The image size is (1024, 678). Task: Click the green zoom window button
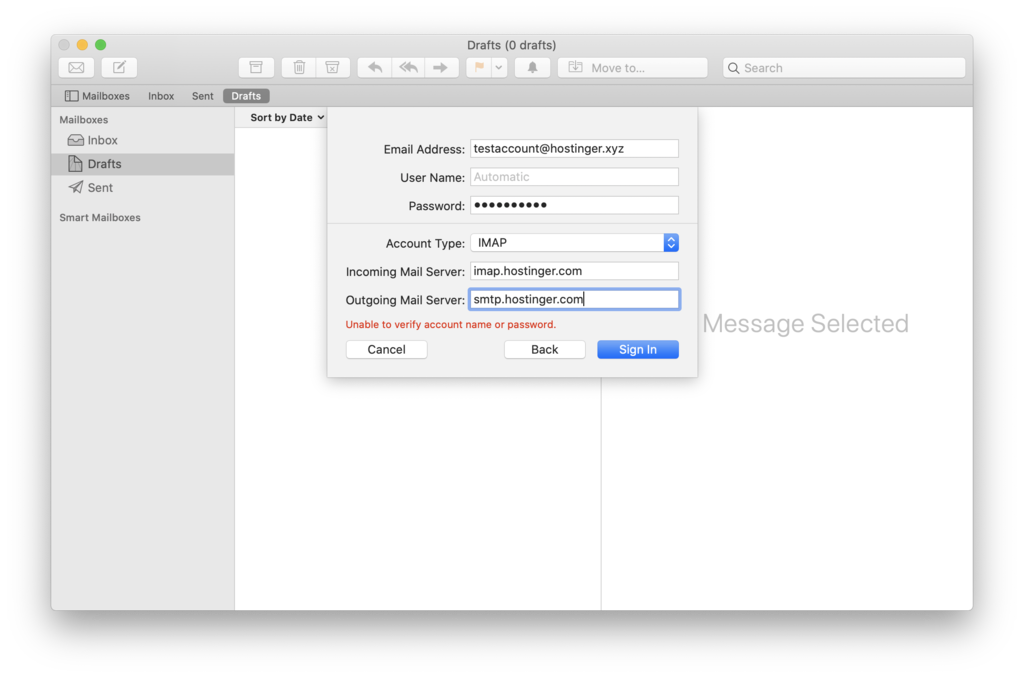[101, 44]
